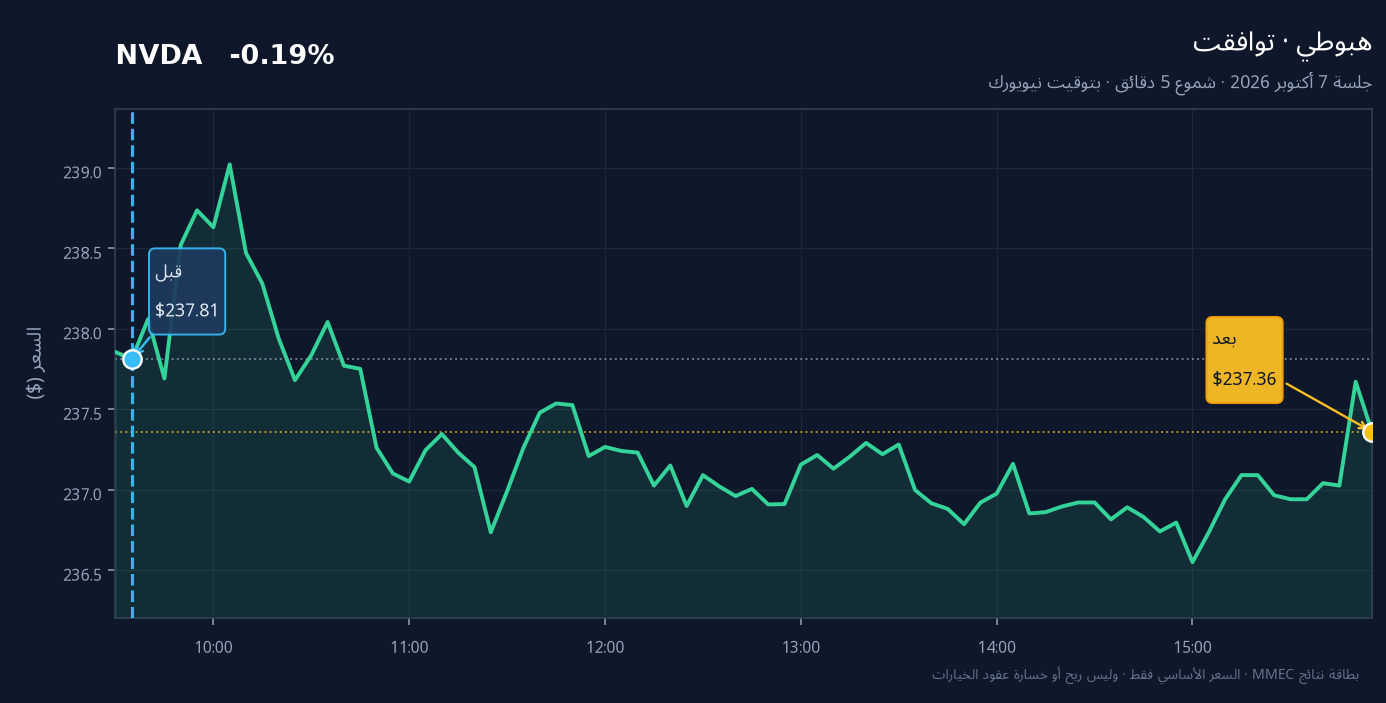This screenshot has width=1386, height=703.
Task: Select the بعد $237.36 label box
Action: pyautogui.click(x=1244, y=360)
